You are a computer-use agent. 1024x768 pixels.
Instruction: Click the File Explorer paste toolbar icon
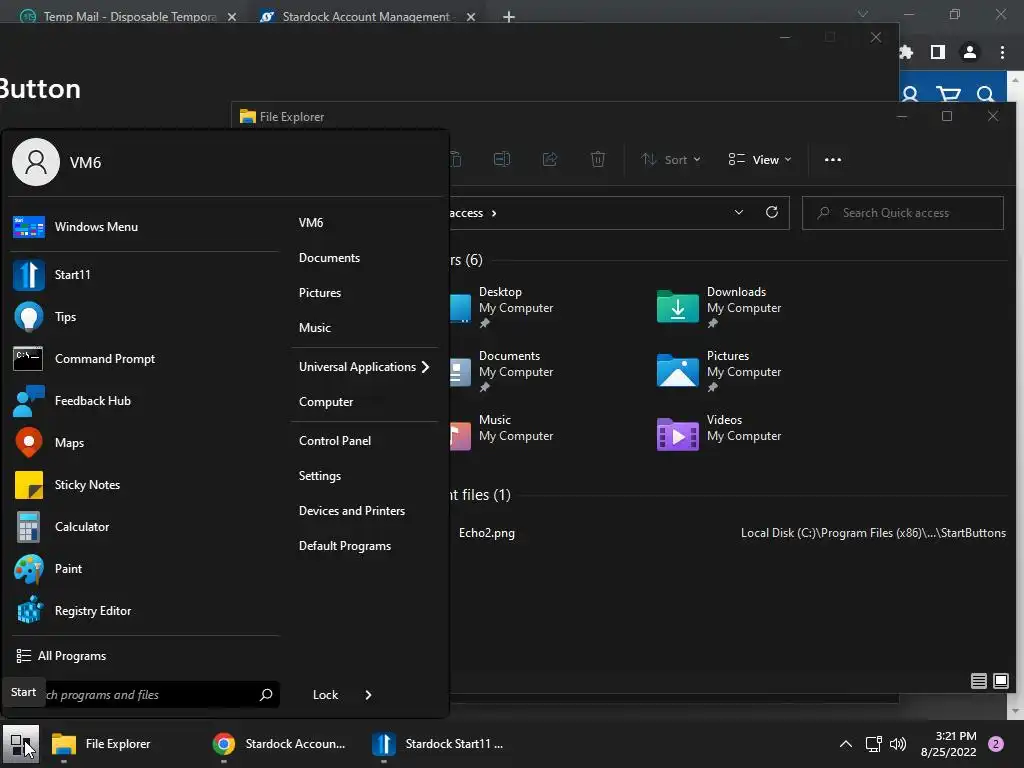pos(456,159)
